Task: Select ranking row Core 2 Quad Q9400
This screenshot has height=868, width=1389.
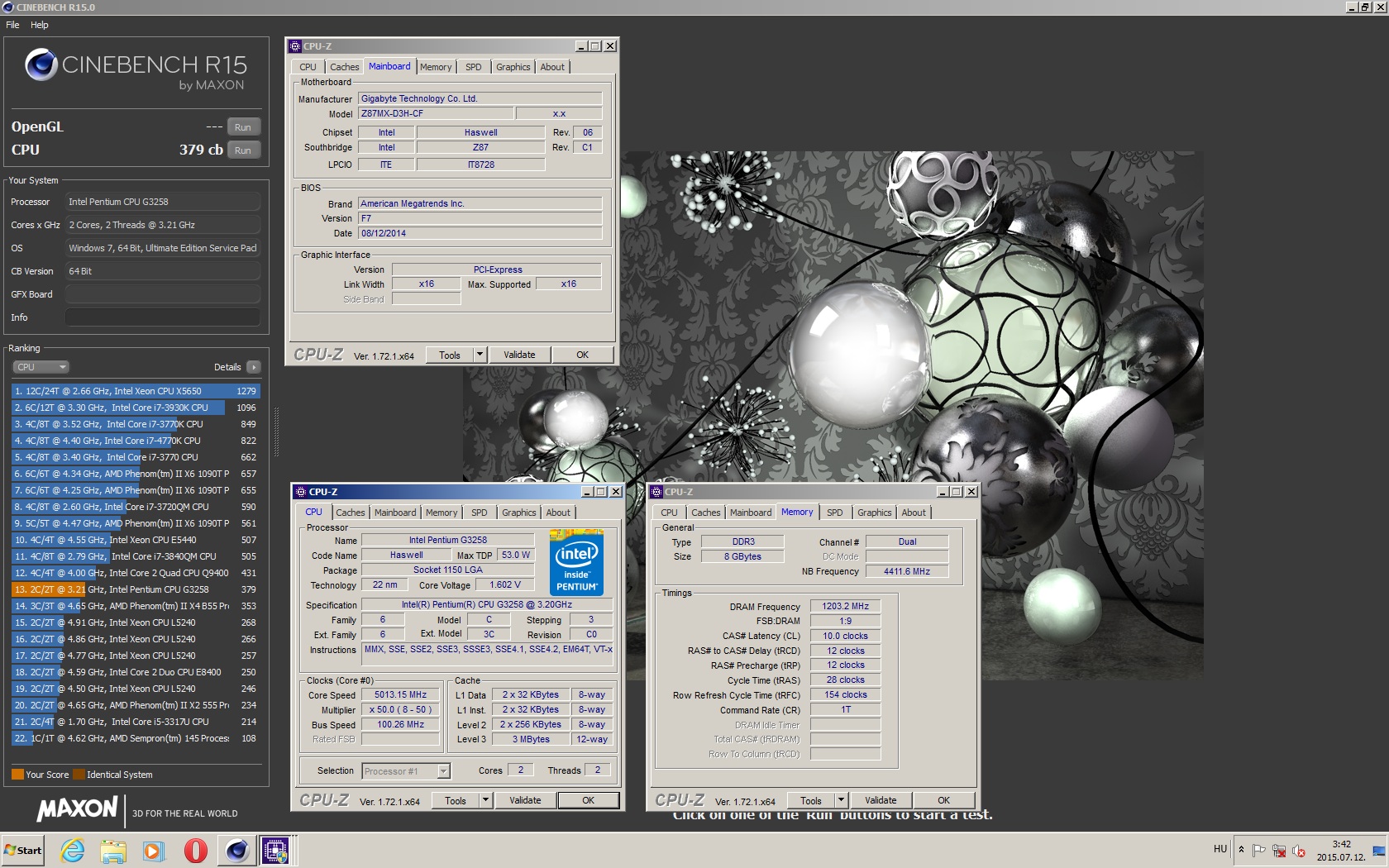Action: pyautogui.click(x=136, y=573)
